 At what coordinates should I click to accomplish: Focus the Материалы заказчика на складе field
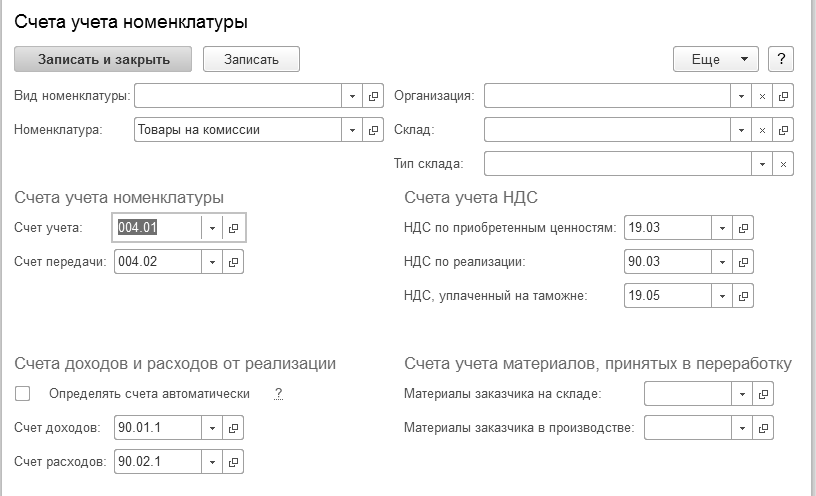[688, 394]
